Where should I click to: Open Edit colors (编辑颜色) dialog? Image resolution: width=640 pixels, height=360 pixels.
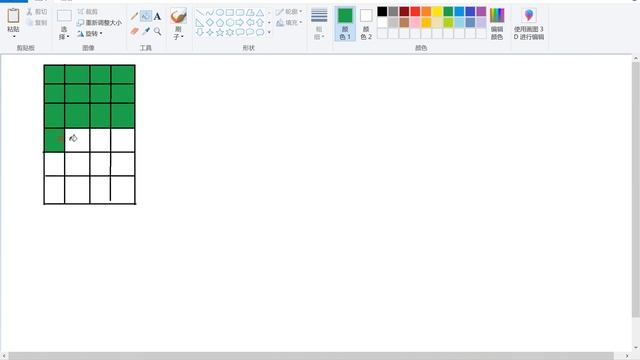pyautogui.click(x=497, y=24)
